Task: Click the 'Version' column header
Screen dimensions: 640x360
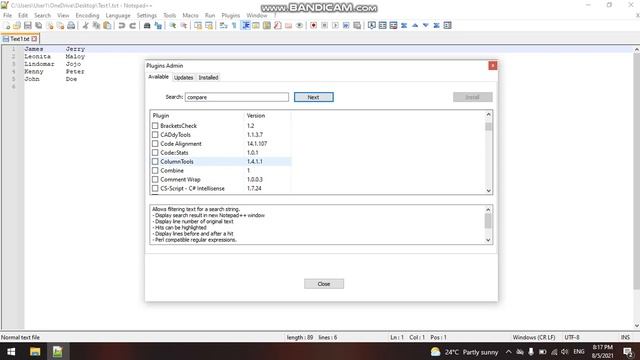Action: click(x=256, y=116)
